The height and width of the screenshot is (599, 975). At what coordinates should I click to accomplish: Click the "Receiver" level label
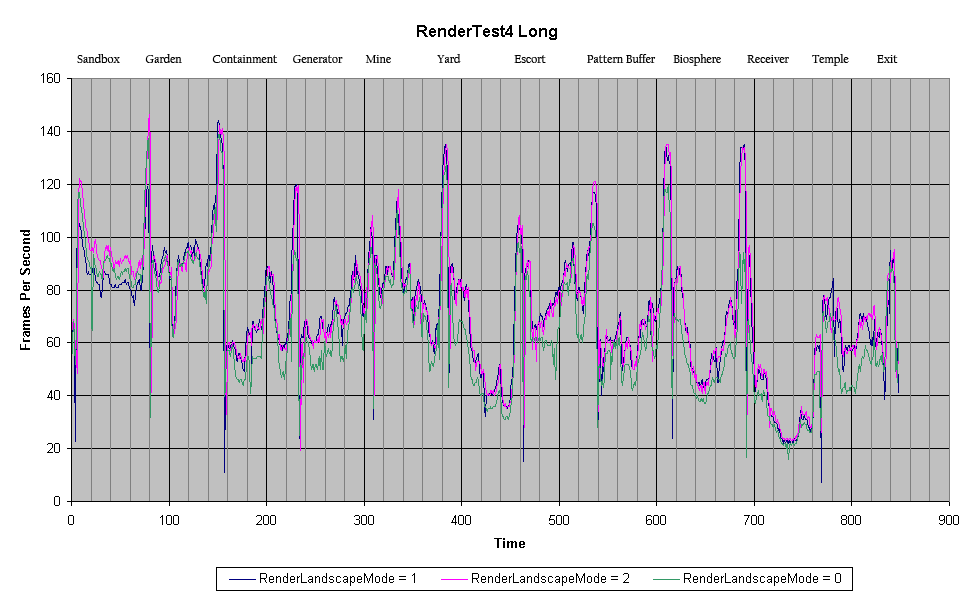(768, 59)
